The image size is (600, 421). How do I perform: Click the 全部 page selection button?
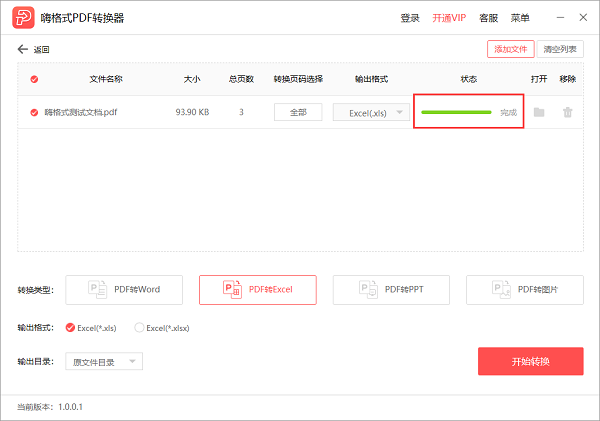[298, 112]
